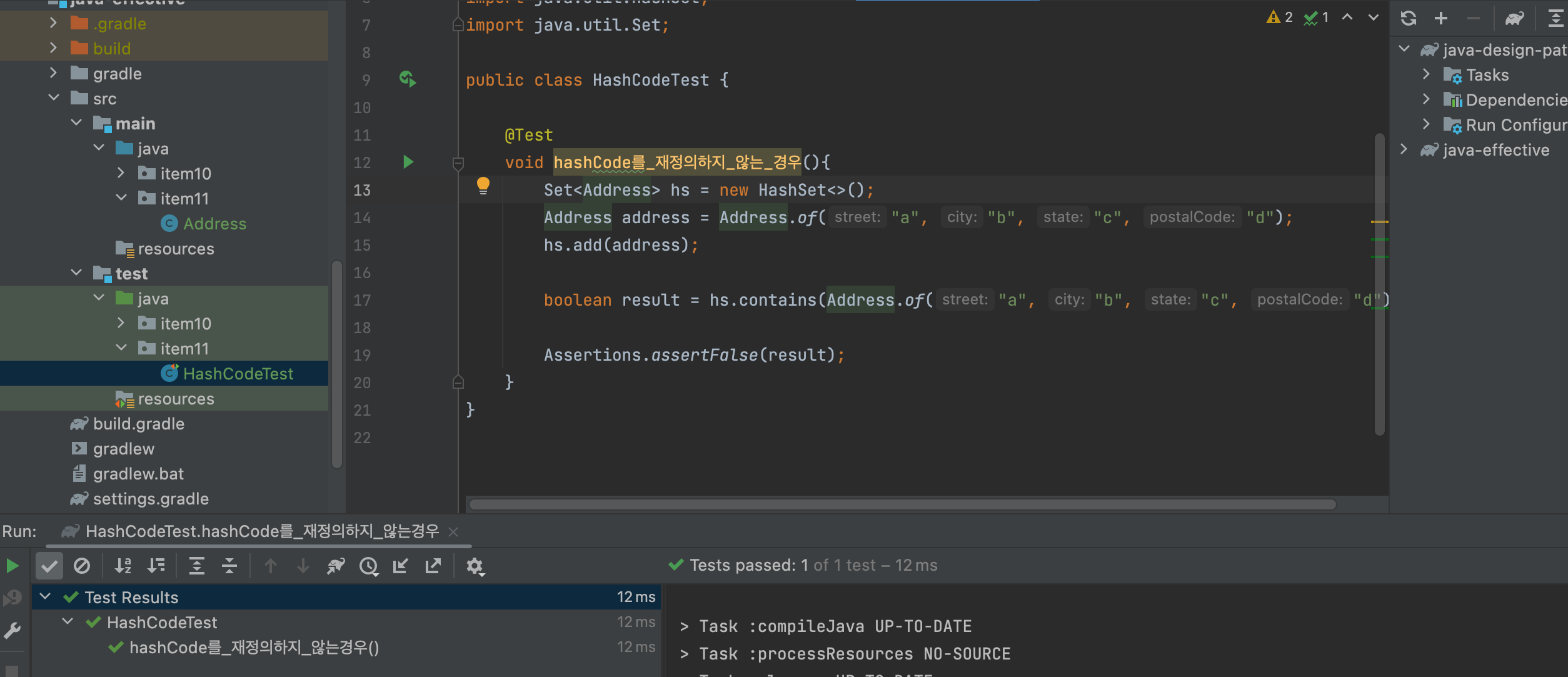Collapse all nodes in Test Results toolbar
This screenshot has width=1568, height=677.
click(x=229, y=566)
